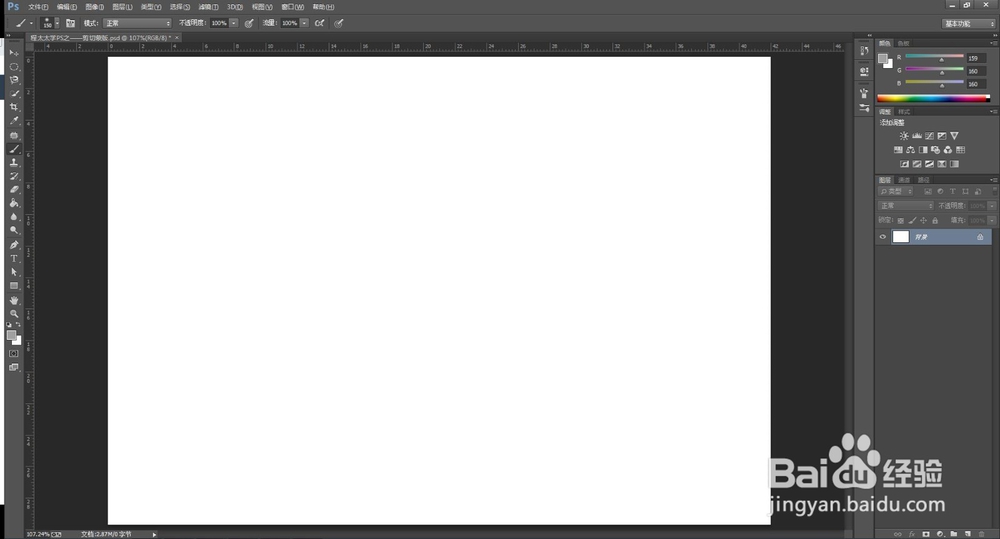Add Color Balance adjustment layer
The image size is (1000, 539).
(x=911, y=150)
